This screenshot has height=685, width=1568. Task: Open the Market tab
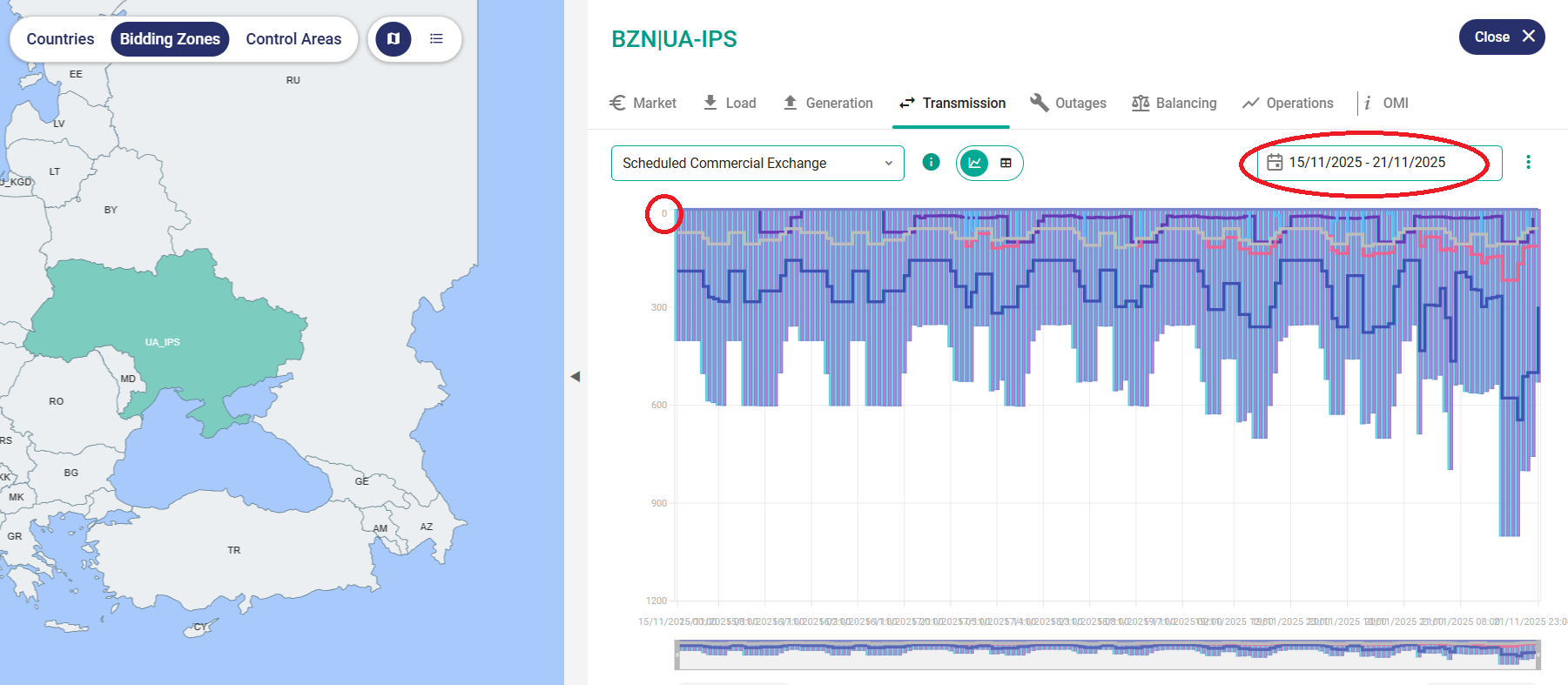tap(643, 103)
